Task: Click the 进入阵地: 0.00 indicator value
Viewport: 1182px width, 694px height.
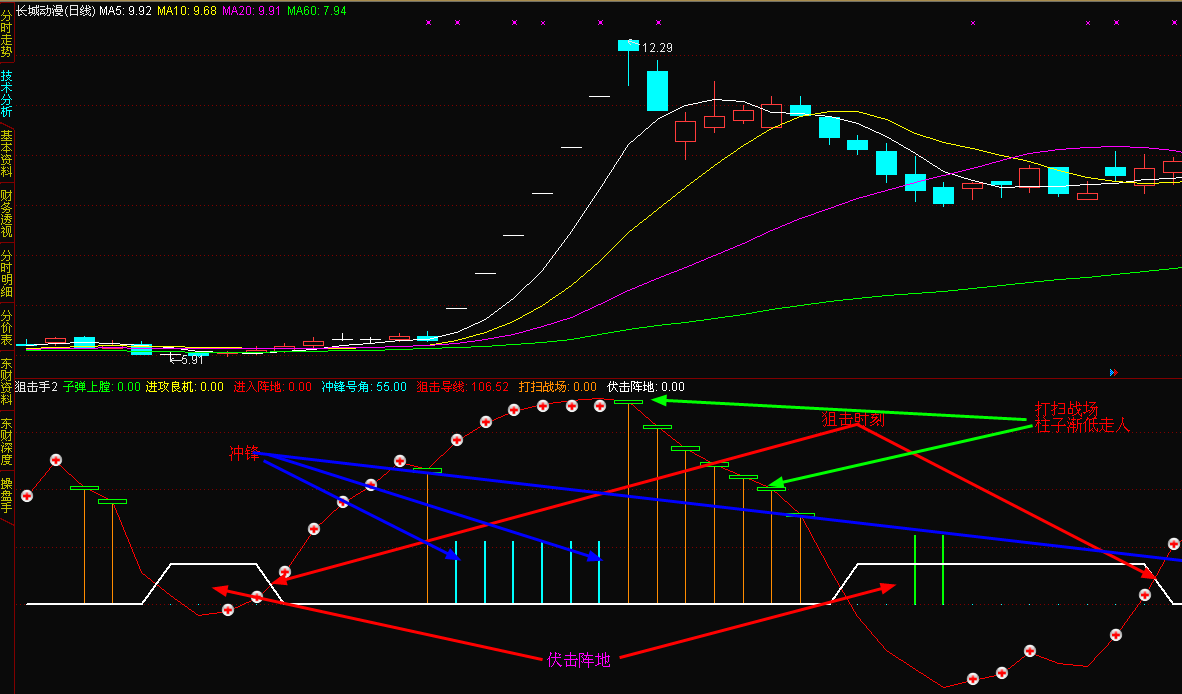Action: coord(272,387)
